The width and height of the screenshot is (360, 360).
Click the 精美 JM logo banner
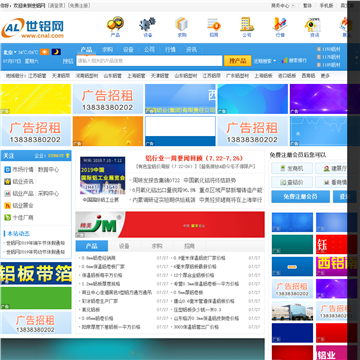[170, 225]
